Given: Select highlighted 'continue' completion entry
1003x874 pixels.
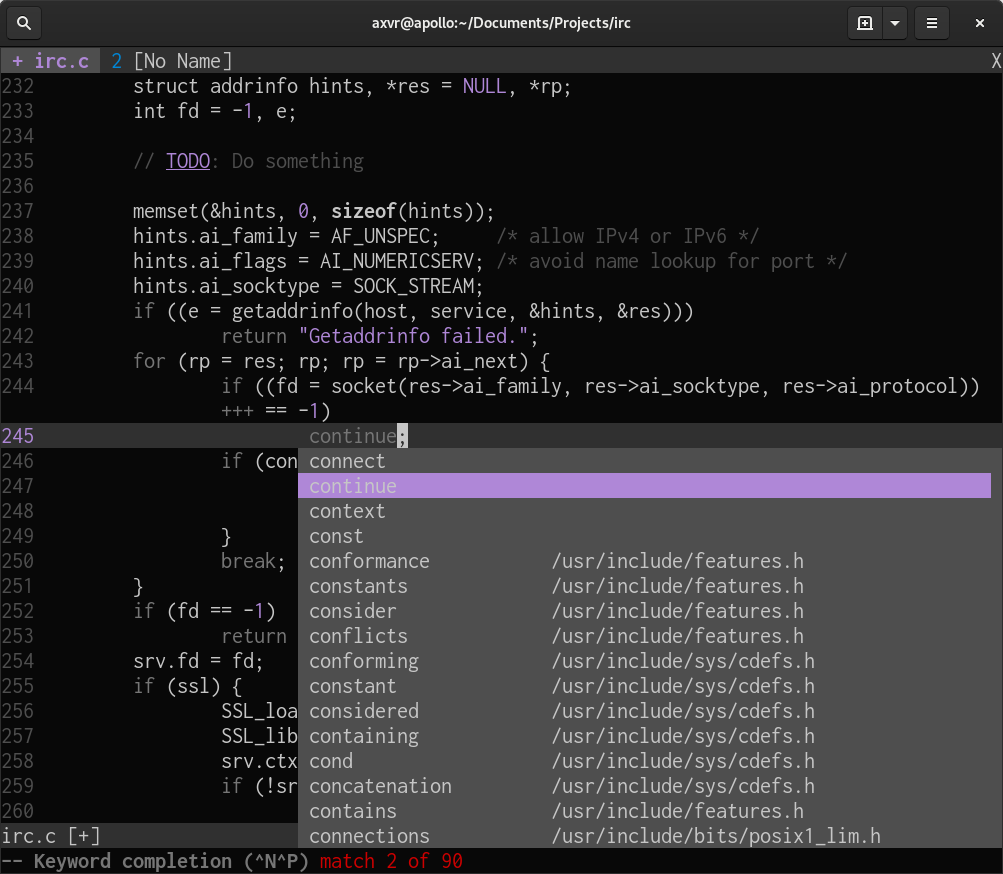Looking at the screenshot, I should point(644,486).
